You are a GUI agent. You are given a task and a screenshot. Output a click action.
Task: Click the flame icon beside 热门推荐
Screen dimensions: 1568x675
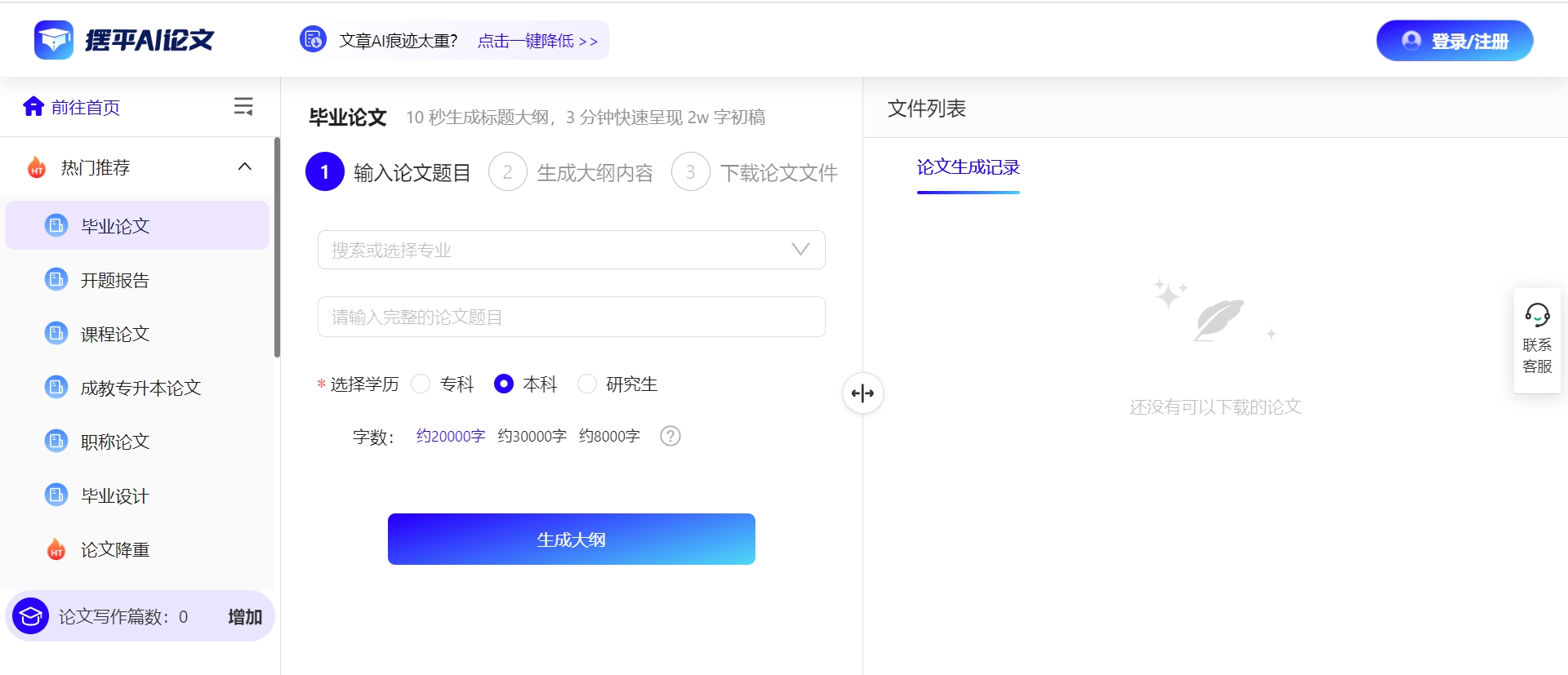click(x=37, y=167)
